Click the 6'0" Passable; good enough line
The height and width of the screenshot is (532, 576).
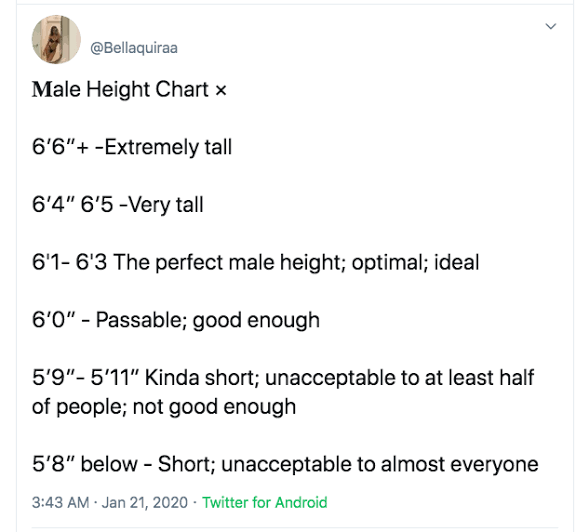[176, 320]
